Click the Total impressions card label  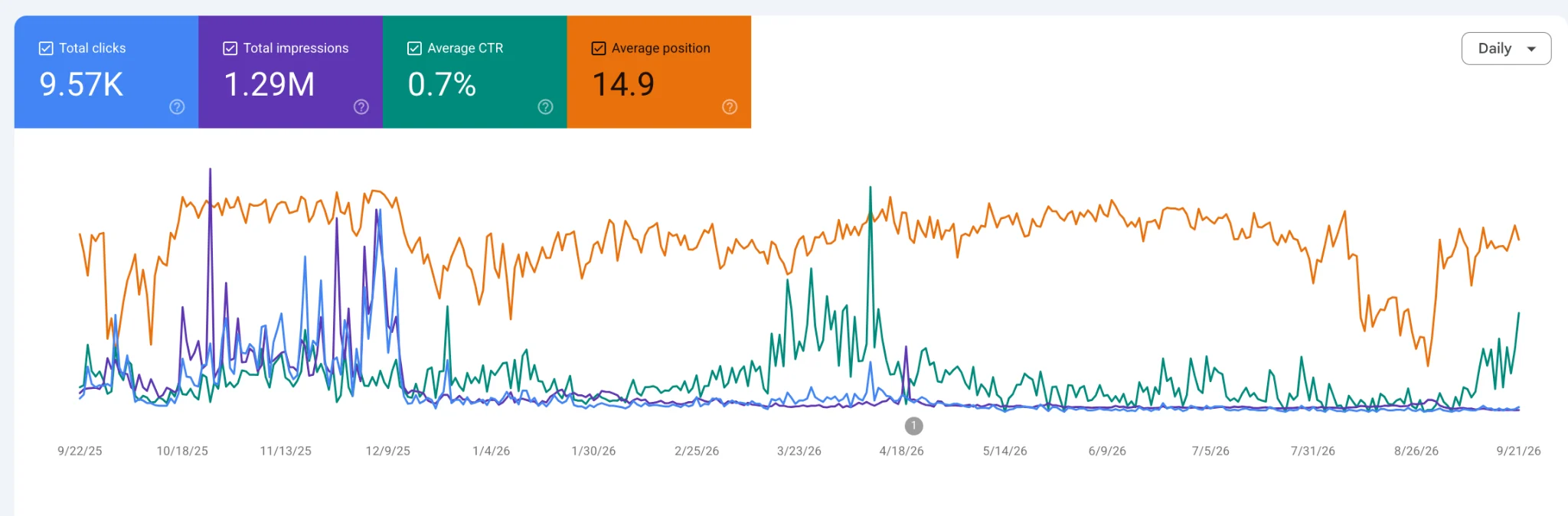click(x=296, y=48)
